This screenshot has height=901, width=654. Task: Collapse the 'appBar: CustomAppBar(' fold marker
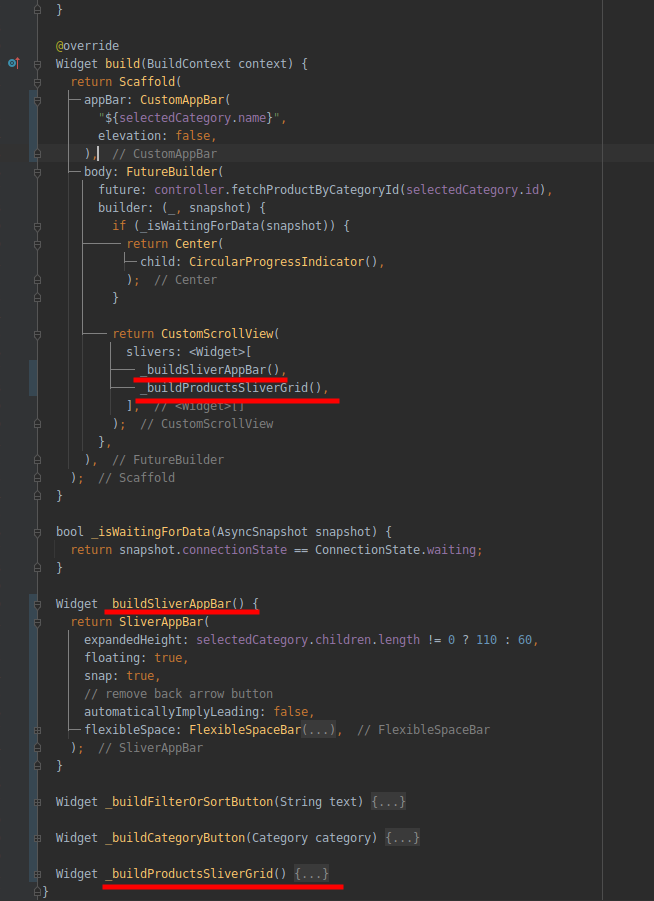pos(37,100)
